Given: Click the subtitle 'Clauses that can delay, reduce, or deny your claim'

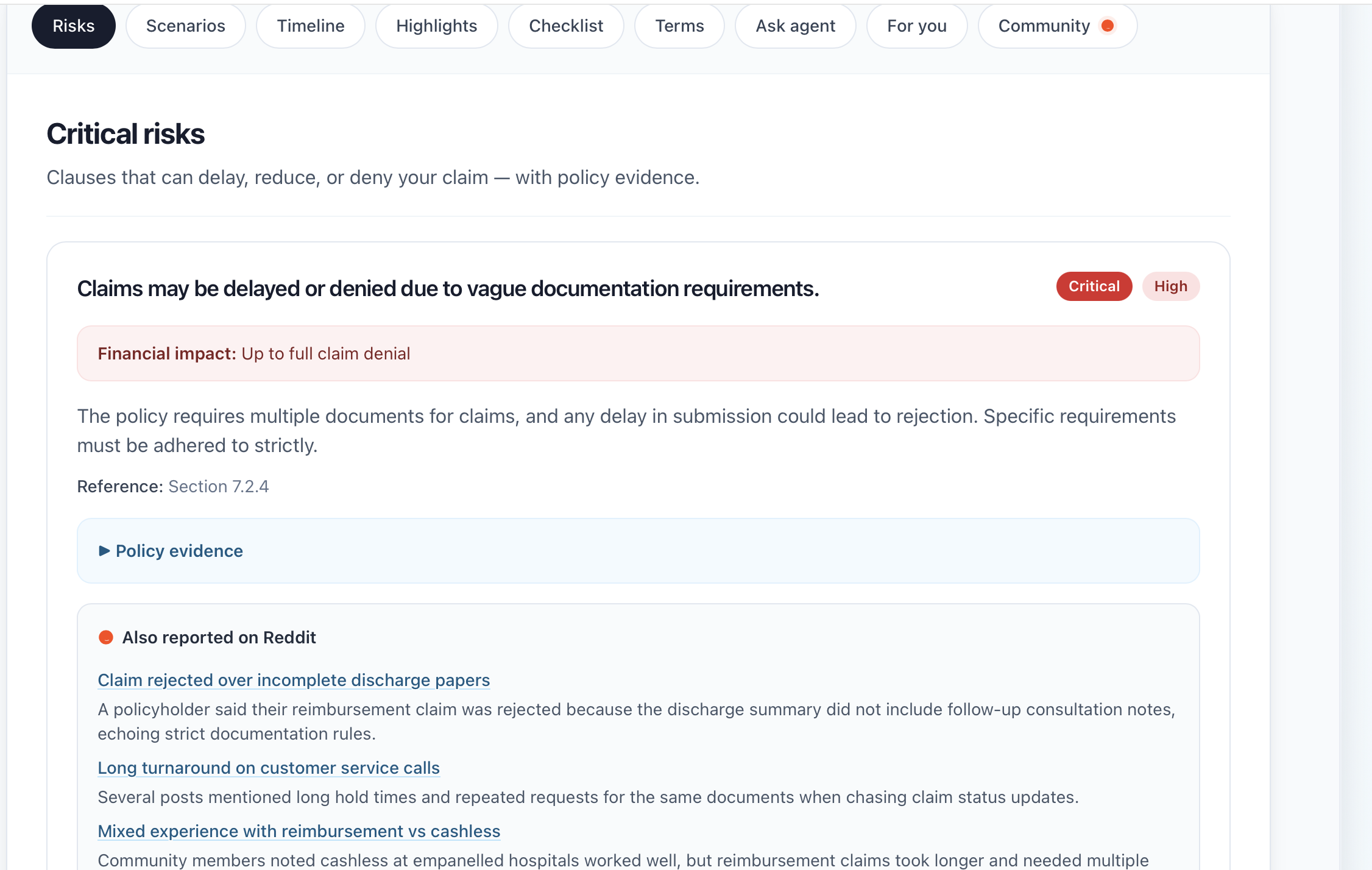Looking at the screenshot, I should click(267, 177).
